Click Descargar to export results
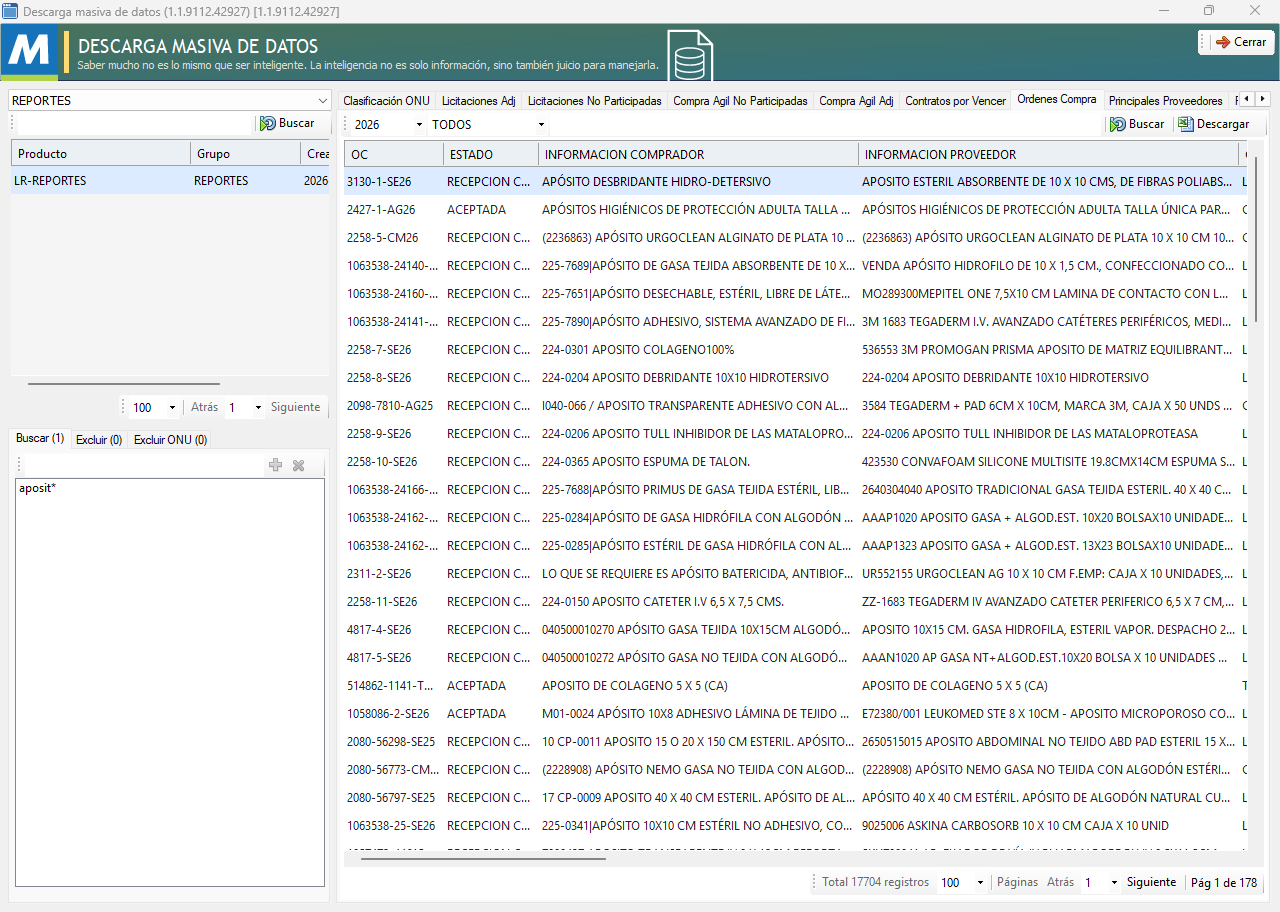The width and height of the screenshot is (1280, 912). 1213,124
